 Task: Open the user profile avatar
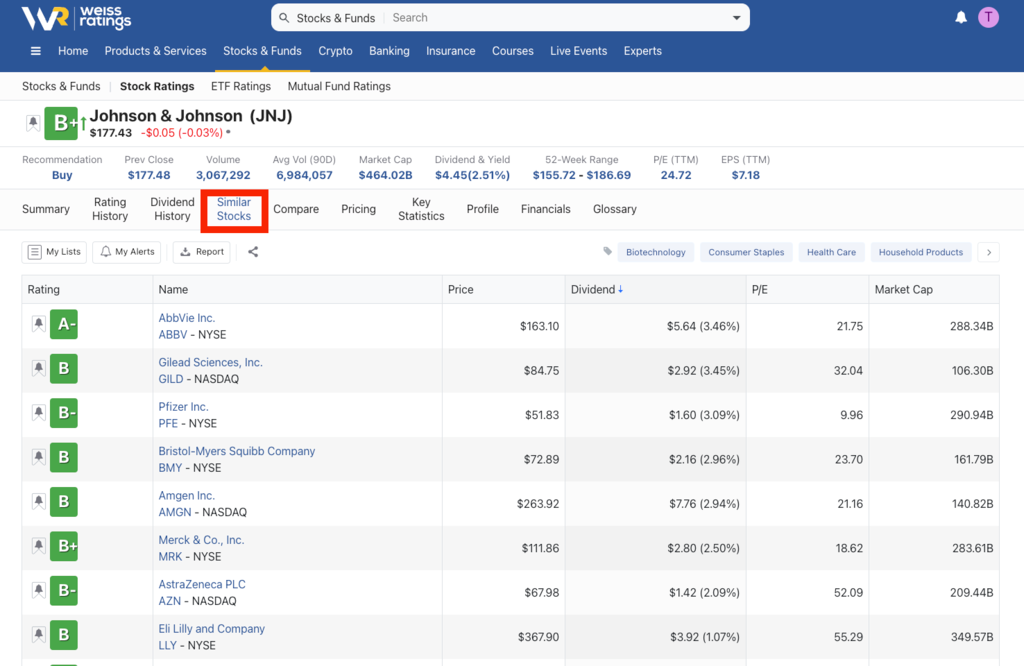point(988,17)
